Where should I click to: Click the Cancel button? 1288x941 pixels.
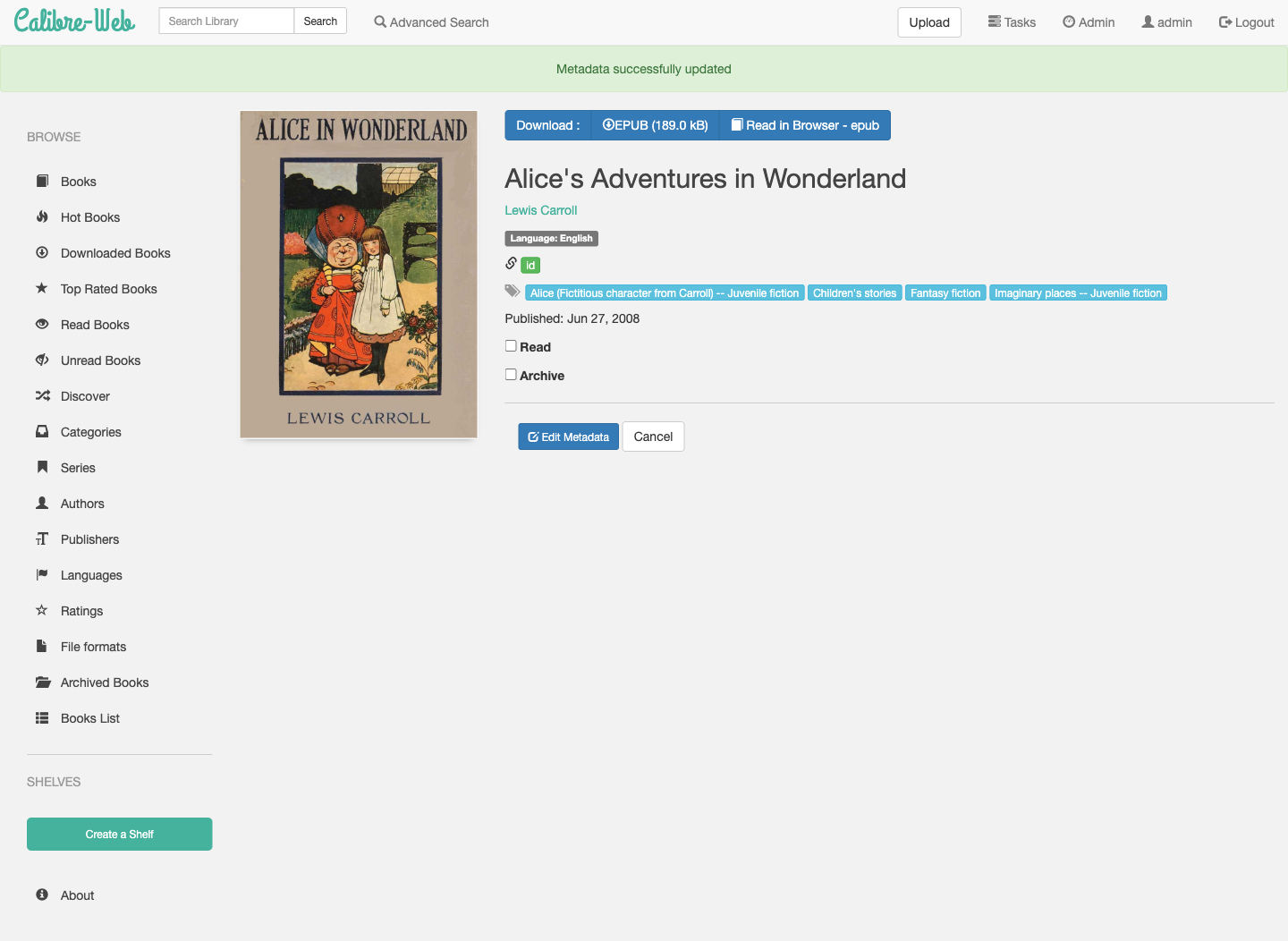click(x=653, y=437)
